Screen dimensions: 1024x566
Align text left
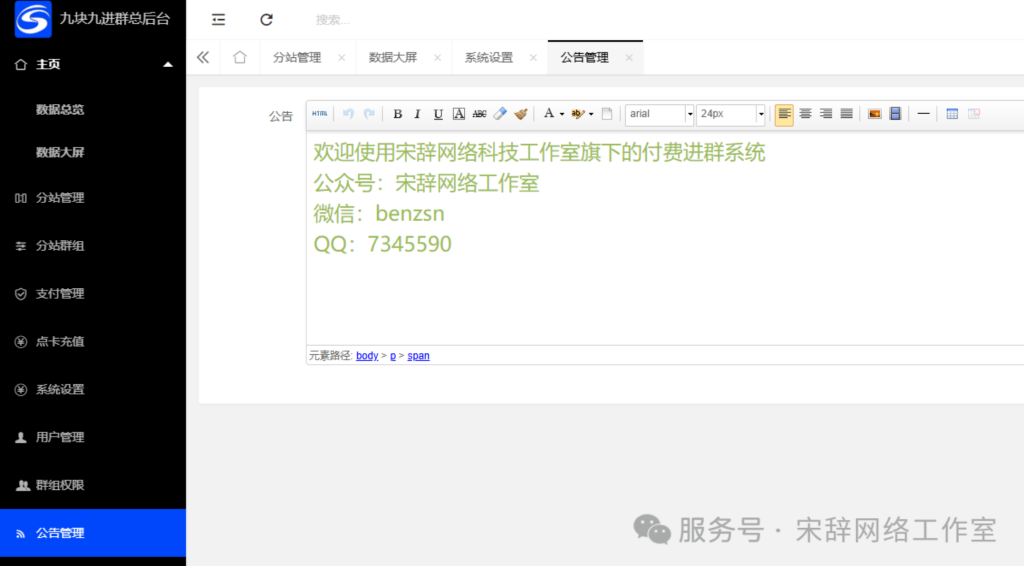pos(784,114)
